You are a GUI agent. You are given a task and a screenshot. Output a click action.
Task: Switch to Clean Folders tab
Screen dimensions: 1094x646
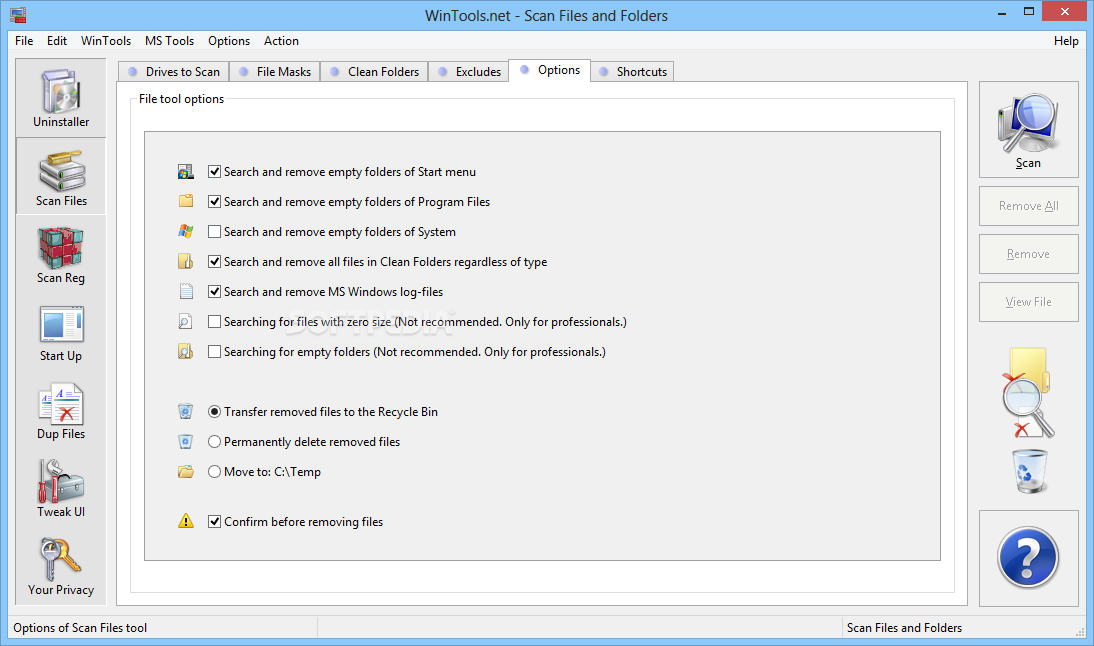point(375,72)
